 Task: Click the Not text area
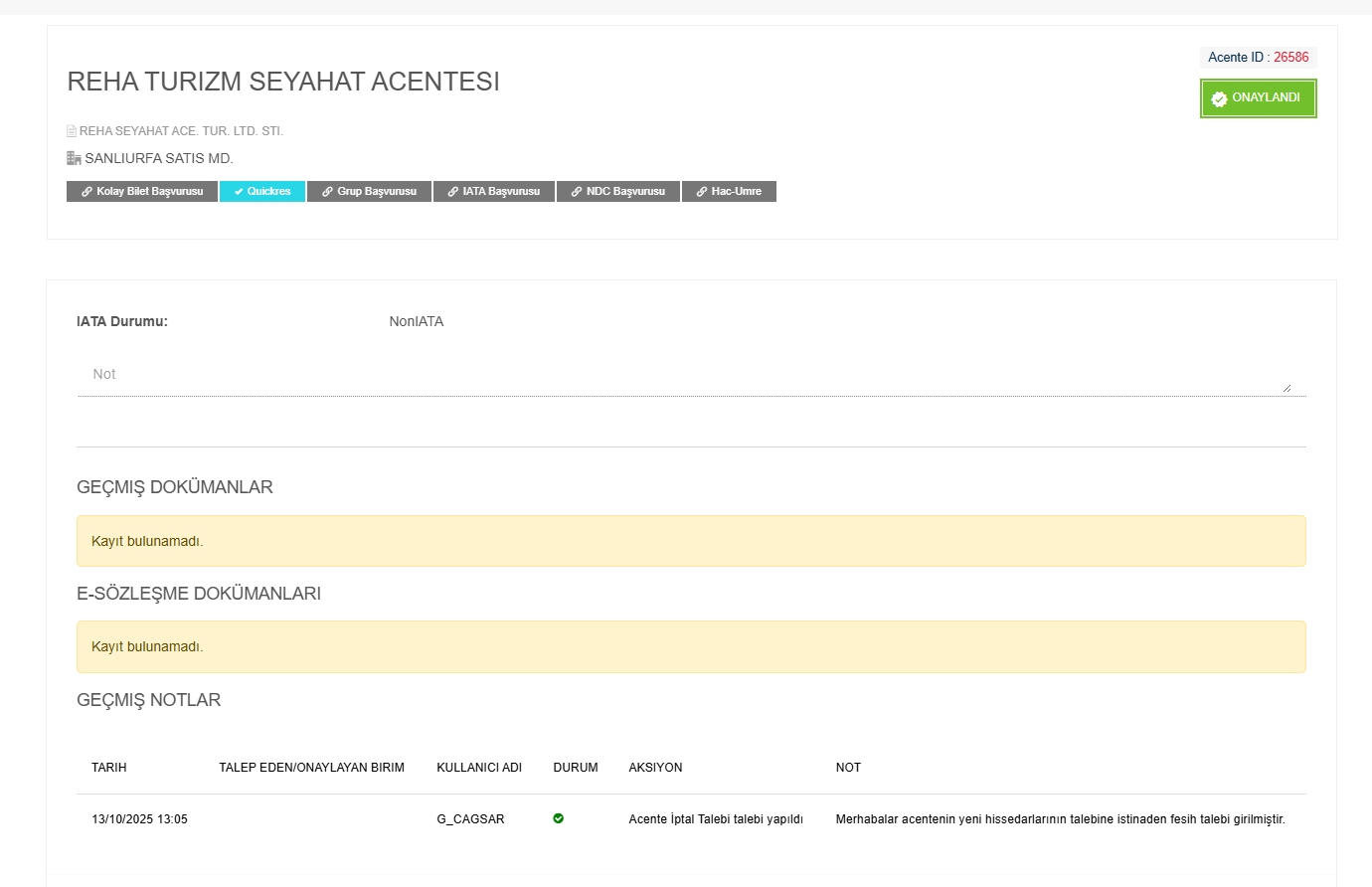pyautogui.click(x=691, y=375)
